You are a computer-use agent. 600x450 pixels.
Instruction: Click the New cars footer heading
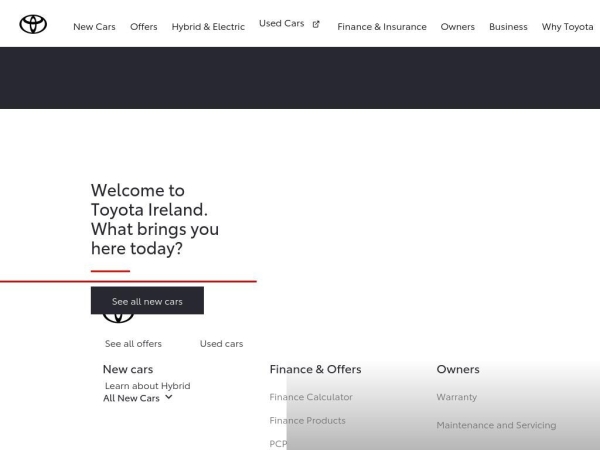(x=128, y=369)
